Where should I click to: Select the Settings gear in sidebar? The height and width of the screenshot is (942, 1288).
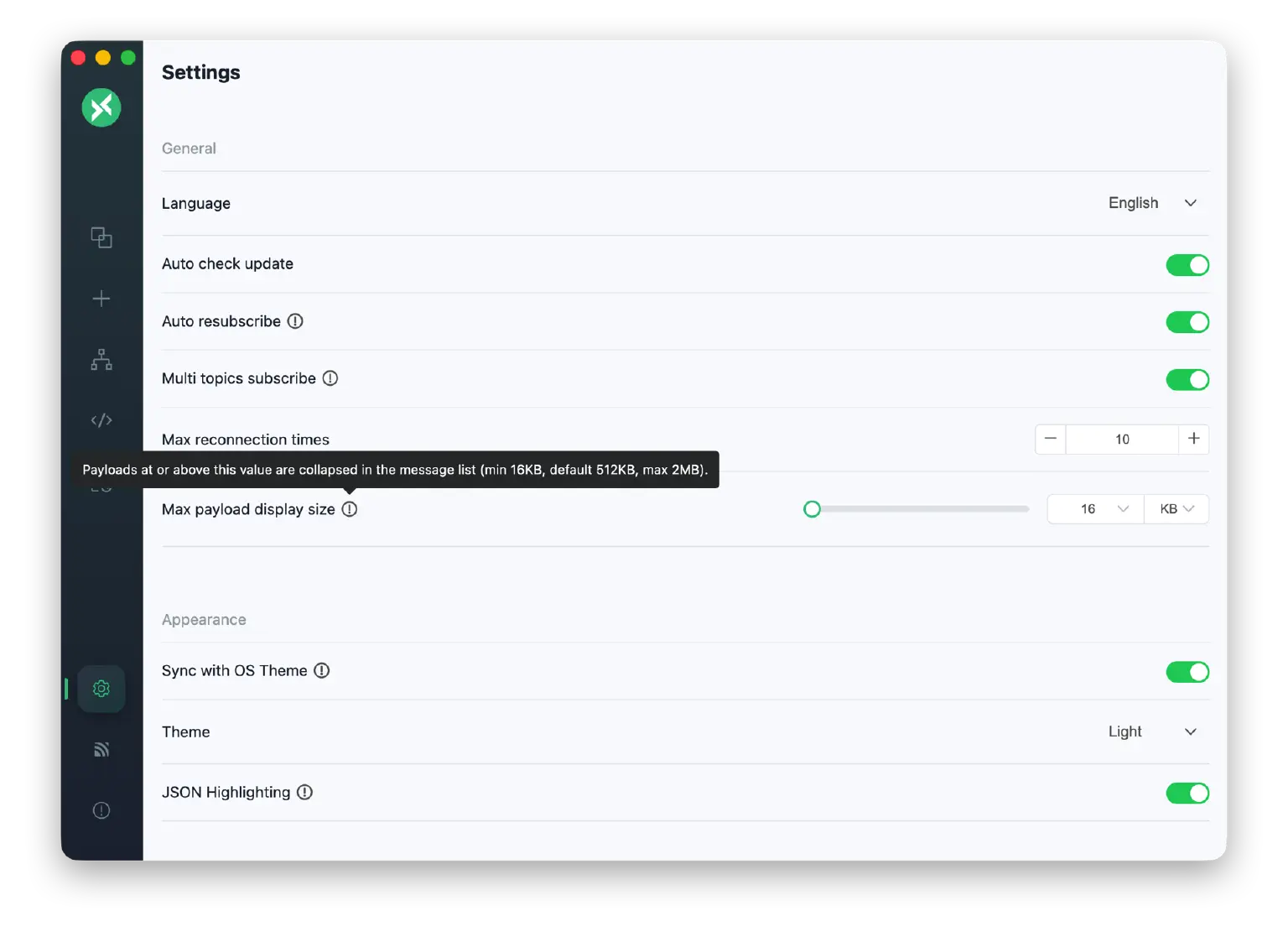click(x=101, y=689)
